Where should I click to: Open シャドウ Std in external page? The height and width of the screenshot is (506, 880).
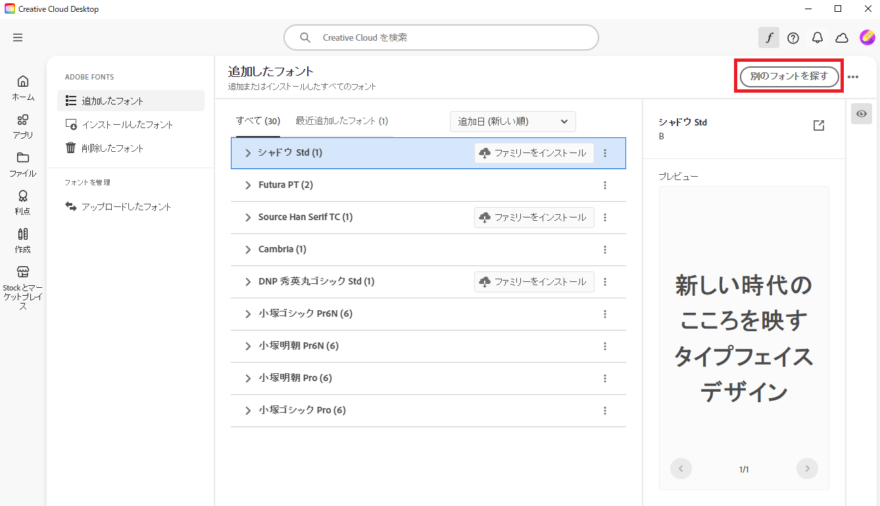pos(819,125)
